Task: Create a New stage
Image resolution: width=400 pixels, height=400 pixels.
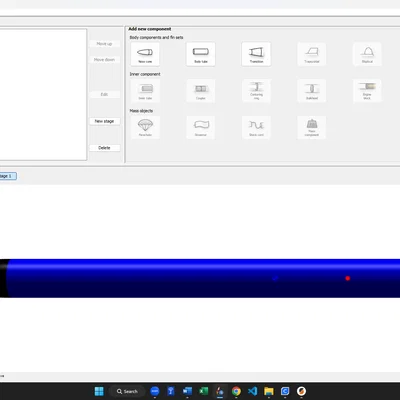Action: 104,121
